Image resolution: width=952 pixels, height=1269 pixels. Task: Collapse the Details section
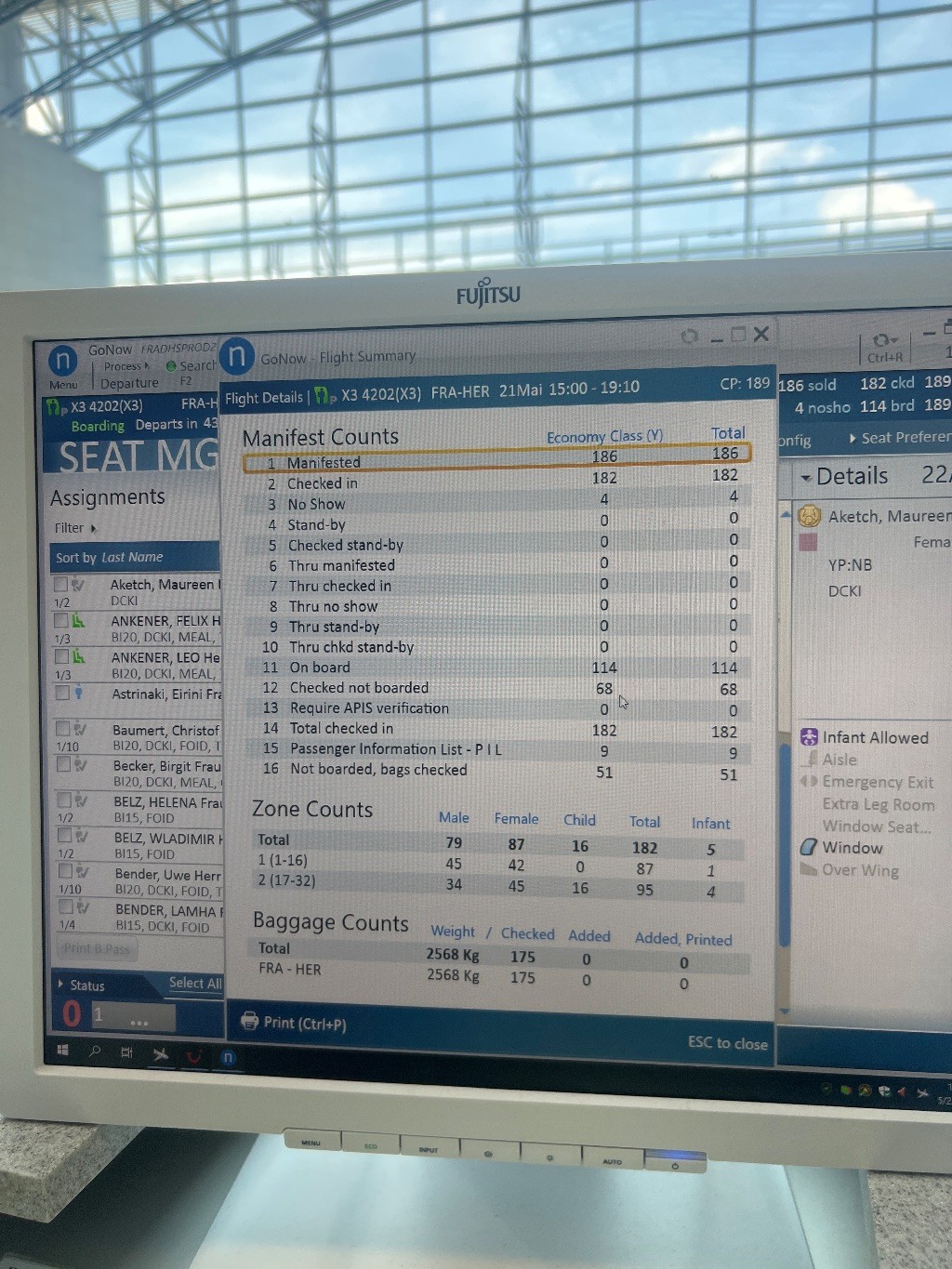(806, 478)
